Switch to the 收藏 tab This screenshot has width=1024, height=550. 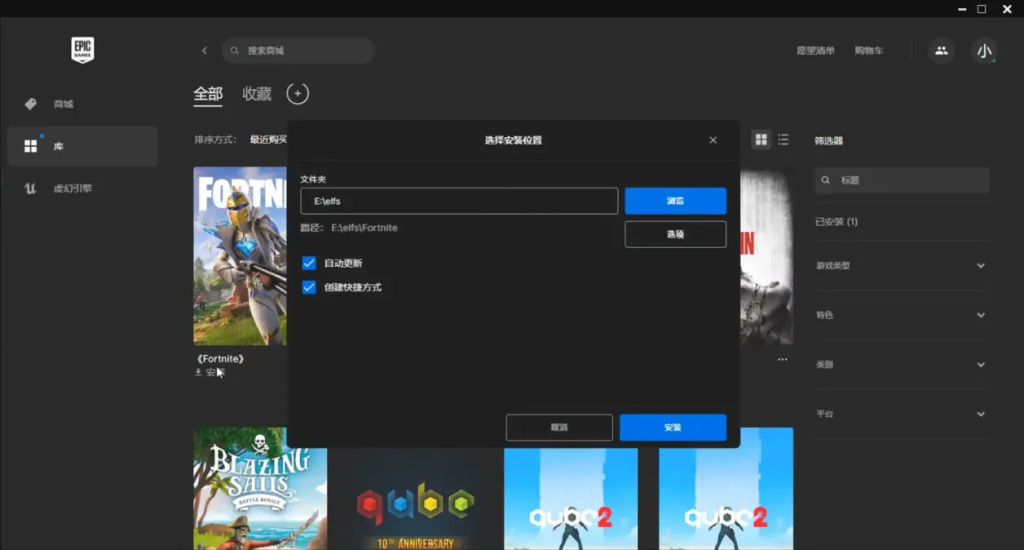257,94
